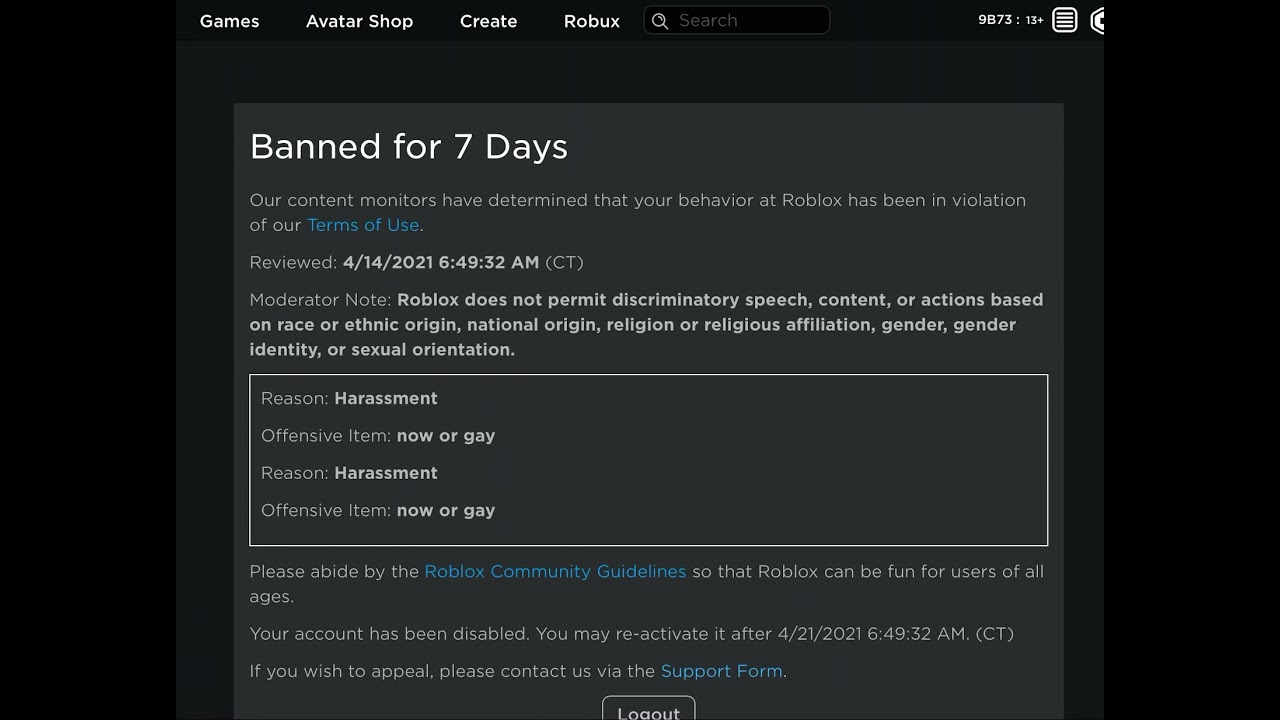This screenshot has width=1280, height=720.
Task: Click the 13+ age badge
Action: tap(1034, 21)
